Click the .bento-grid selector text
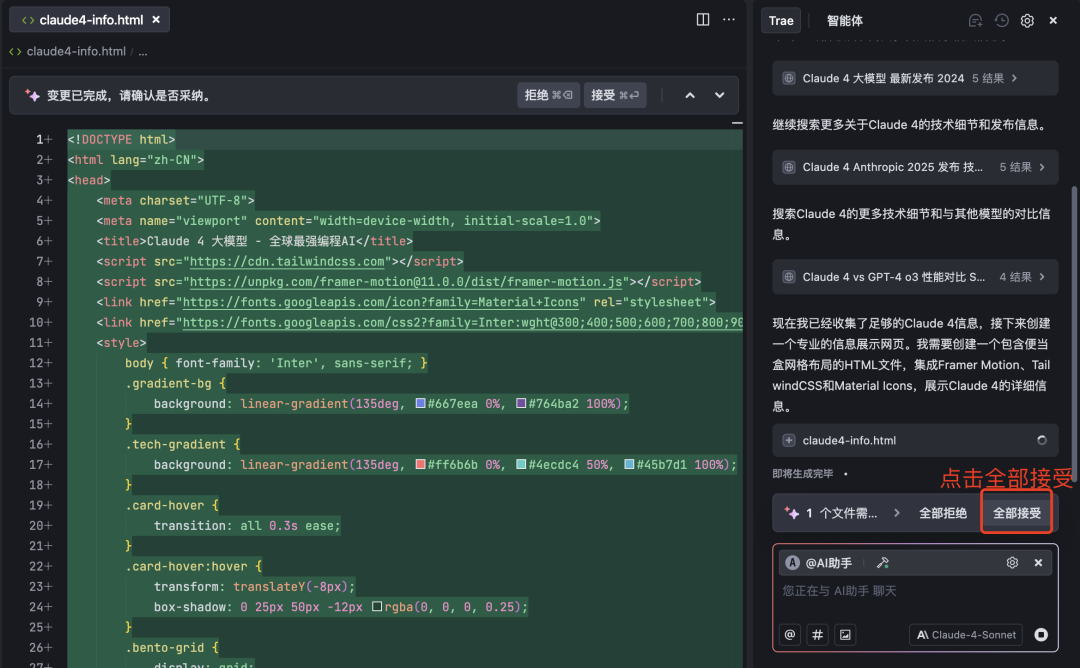Viewport: 1080px width, 668px height. pyautogui.click(x=165, y=647)
